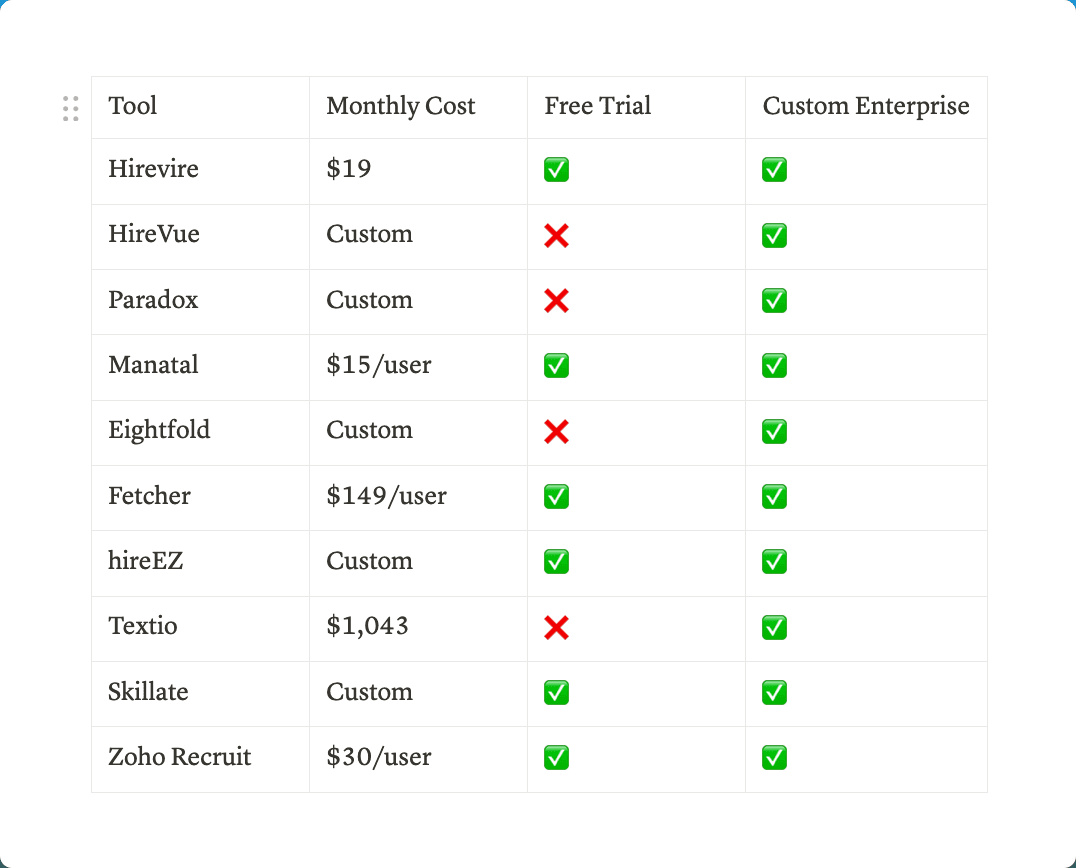The height and width of the screenshot is (868, 1076).
Task: Click the red X in HireVue's Free Trial cell
Action: click(557, 236)
